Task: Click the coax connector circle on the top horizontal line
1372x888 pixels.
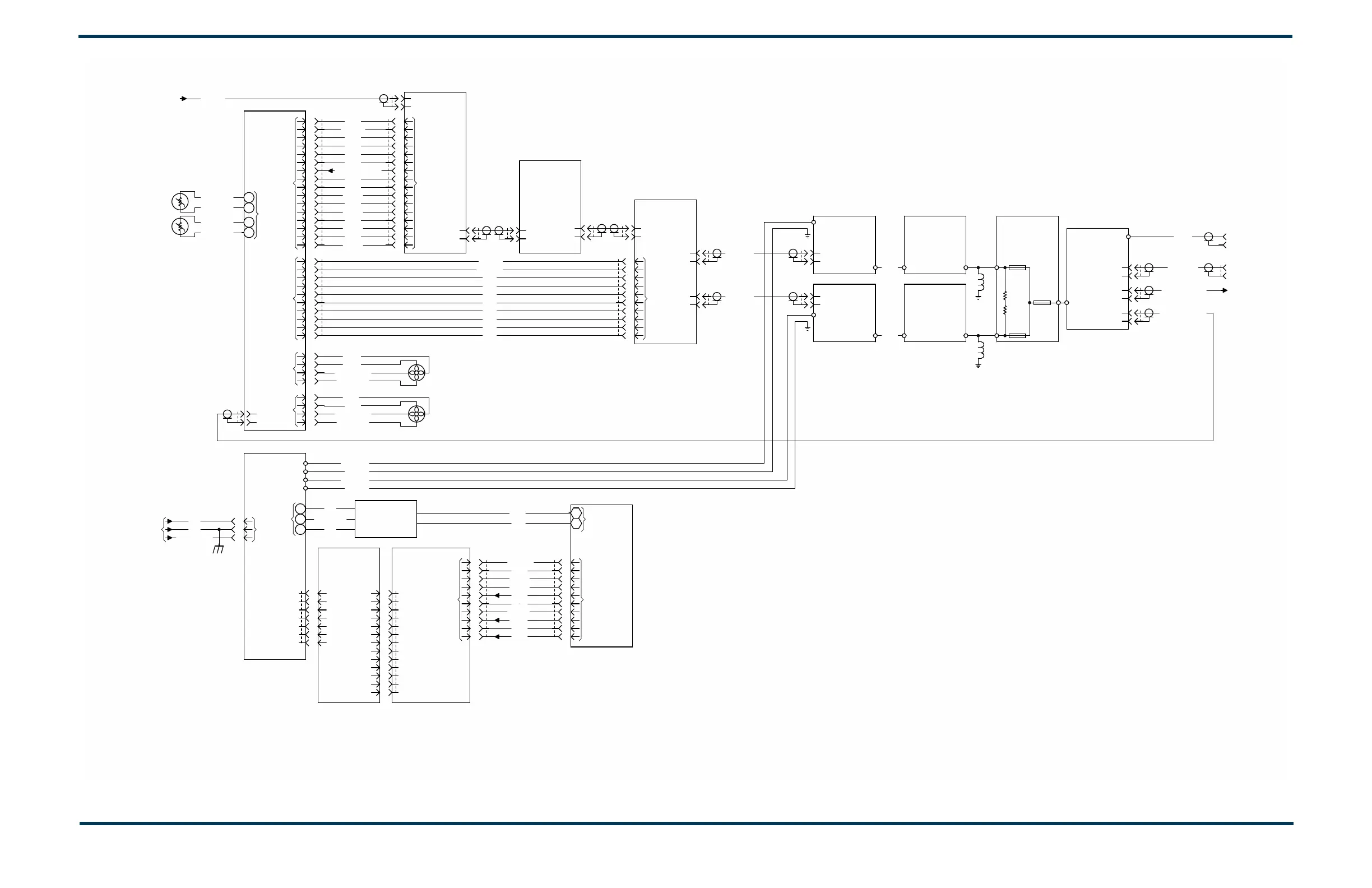Action: pos(384,99)
